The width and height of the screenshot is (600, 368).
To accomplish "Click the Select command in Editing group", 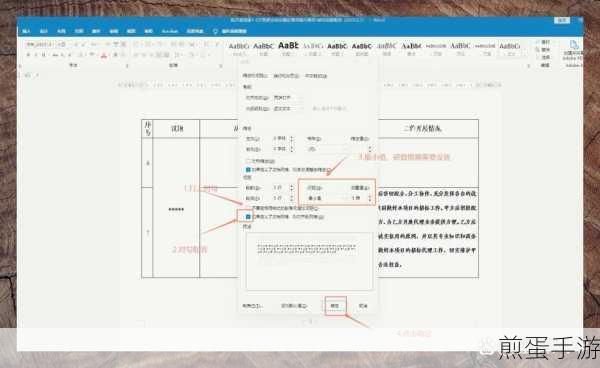I will pos(543,57).
